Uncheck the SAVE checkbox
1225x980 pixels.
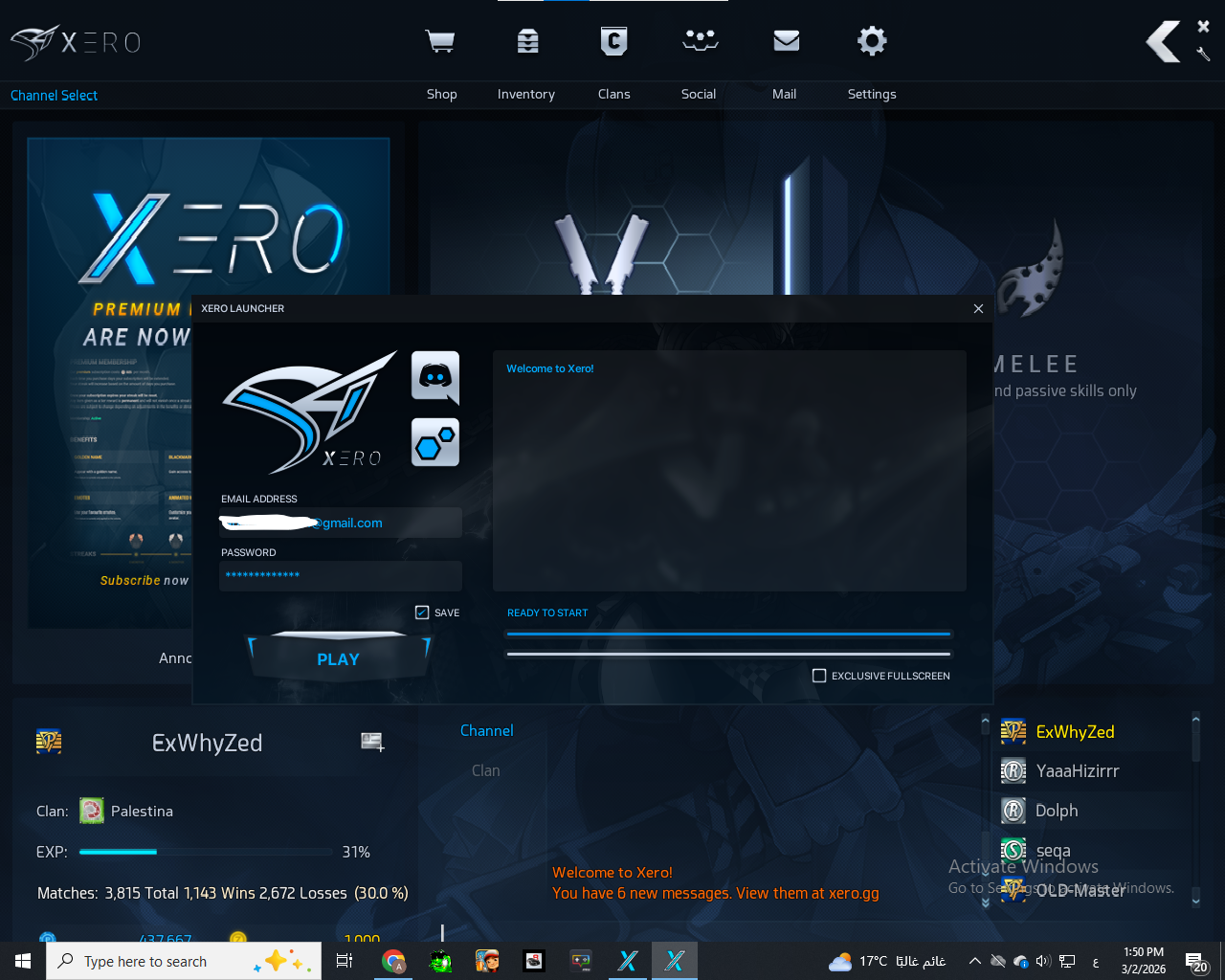tap(422, 612)
